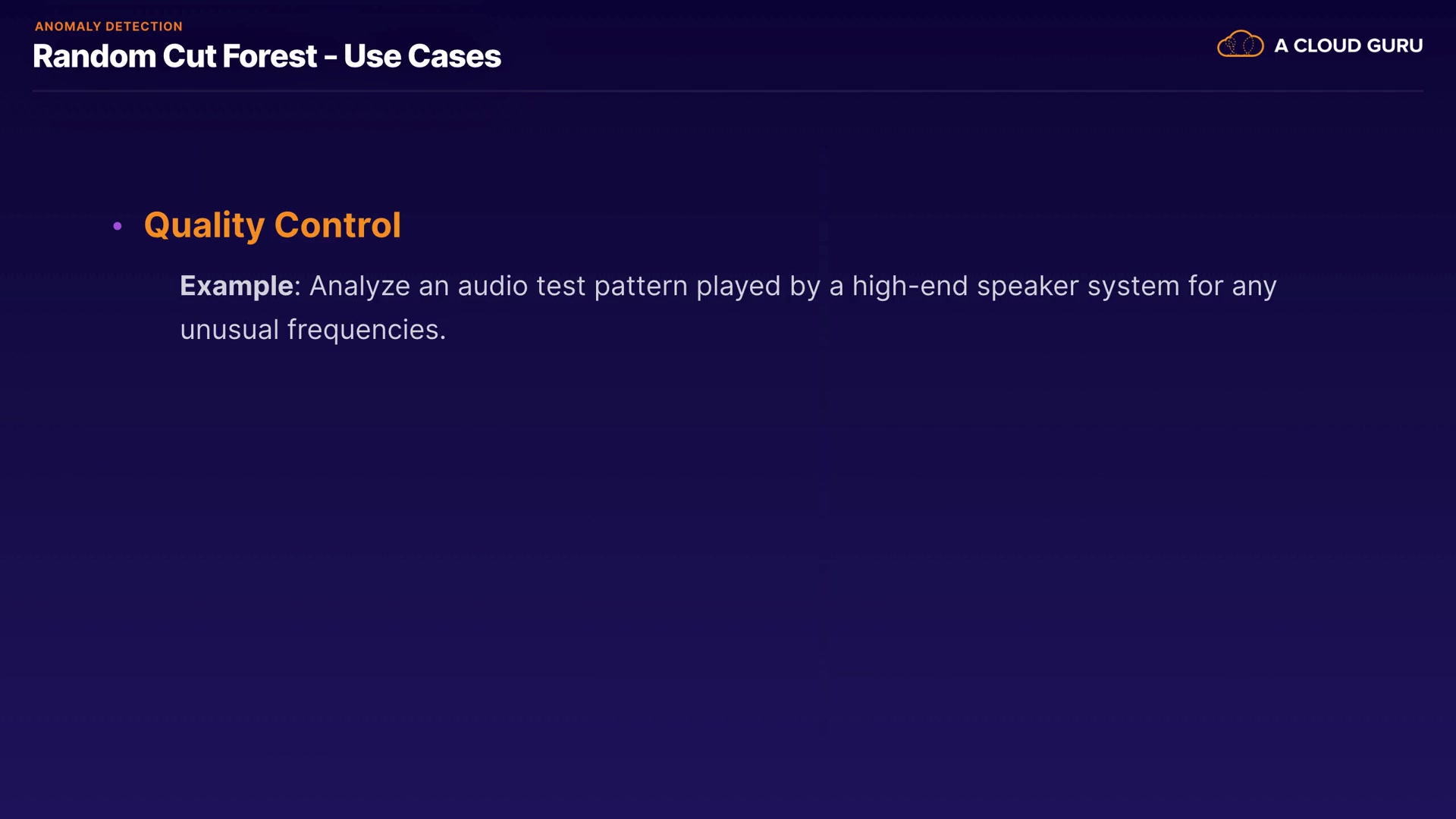Click "Use Cases" in the slide title
The height and width of the screenshot is (819, 1456).
422,56
